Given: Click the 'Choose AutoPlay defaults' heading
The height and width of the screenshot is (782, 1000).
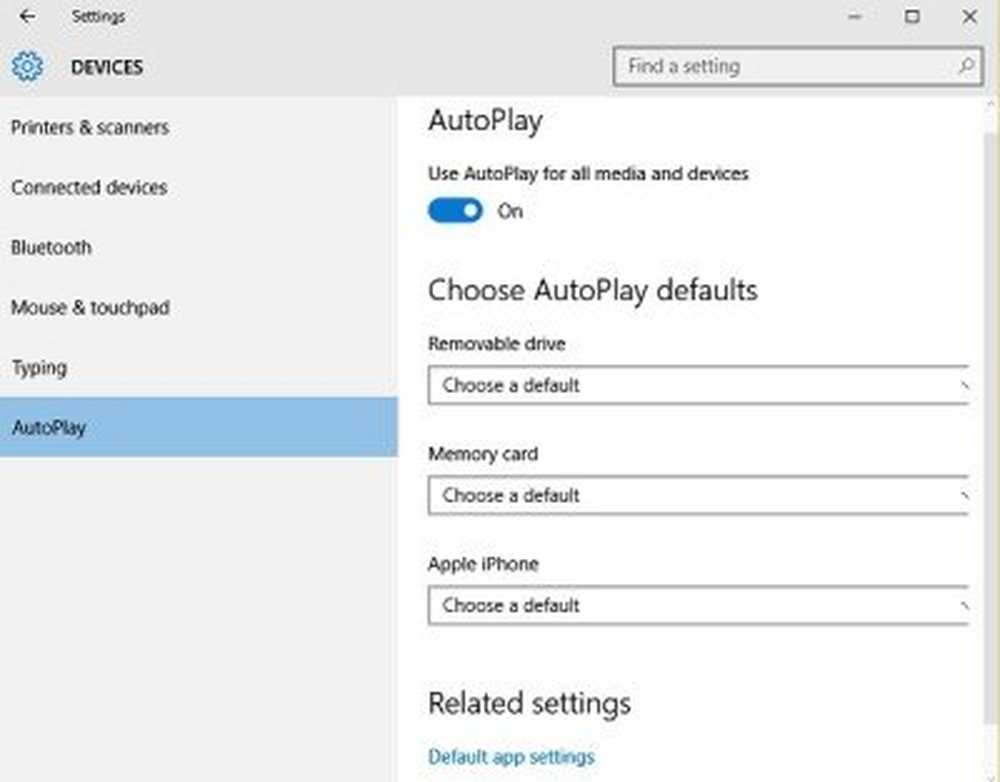Looking at the screenshot, I should 592,291.
